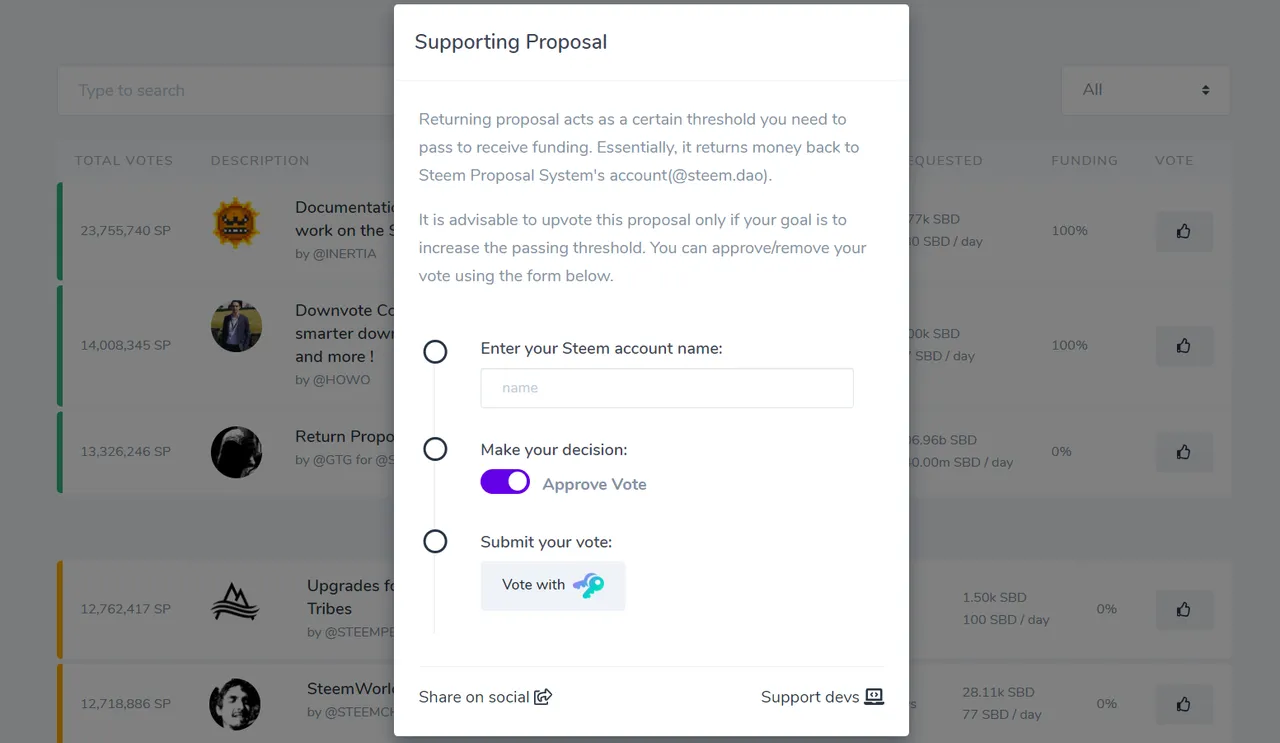1280x743 pixels.
Task: Focus the Steem account name field
Action: point(667,388)
